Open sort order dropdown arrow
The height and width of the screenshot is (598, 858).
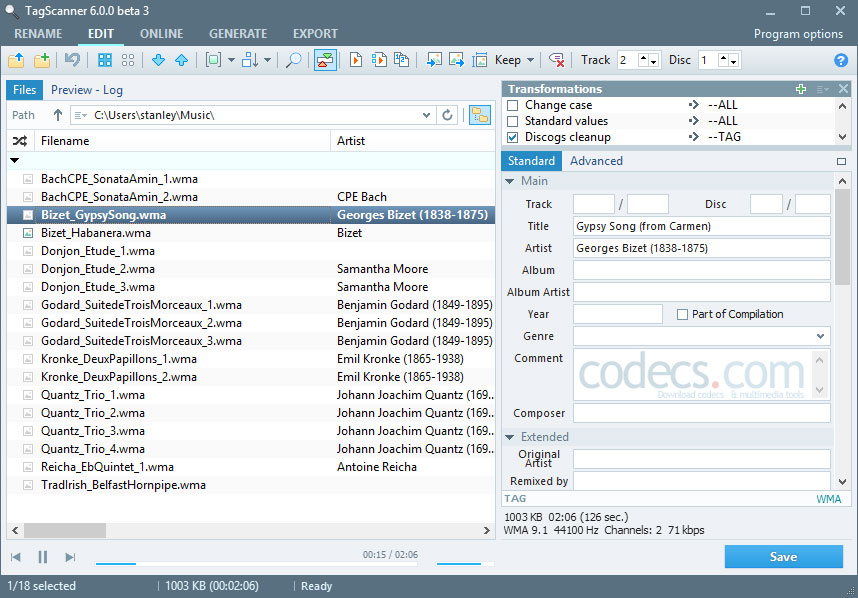point(267,60)
